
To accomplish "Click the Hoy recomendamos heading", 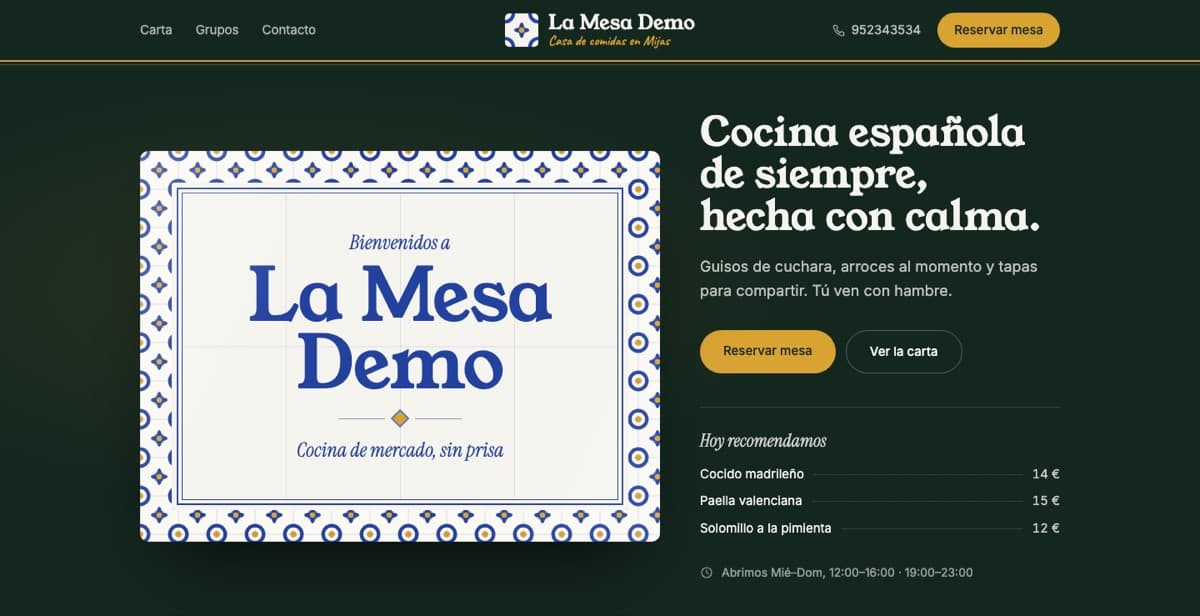I will (763, 441).
